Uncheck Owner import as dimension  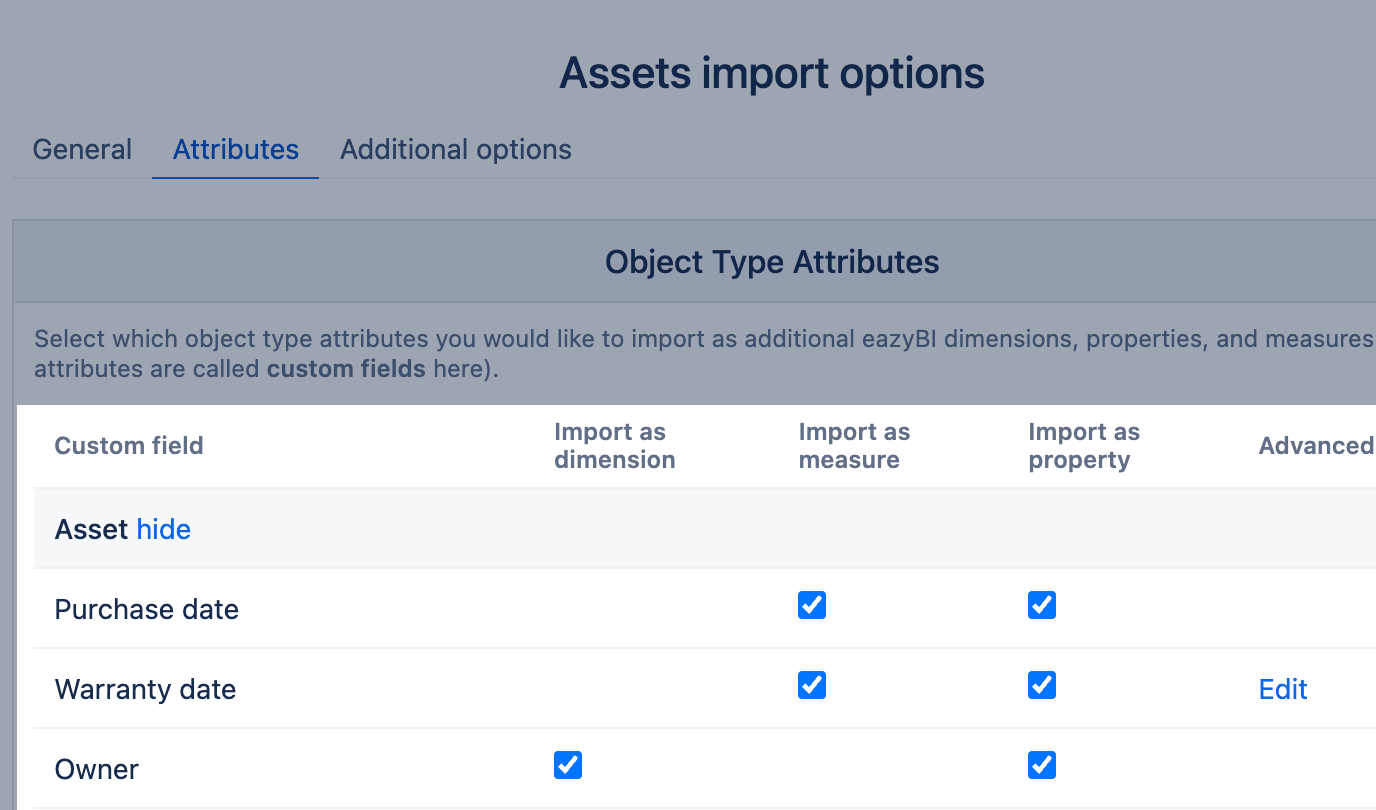(x=568, y=766)
